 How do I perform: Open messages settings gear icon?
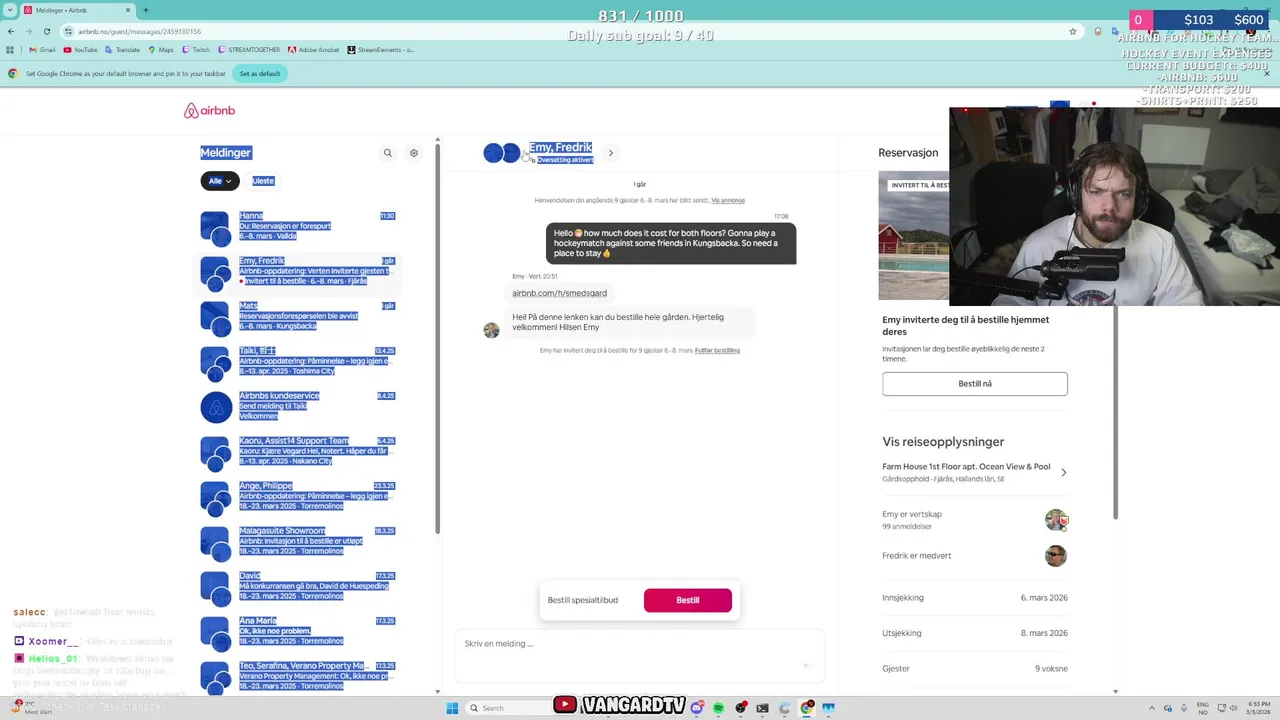click(x=414, y=153)
